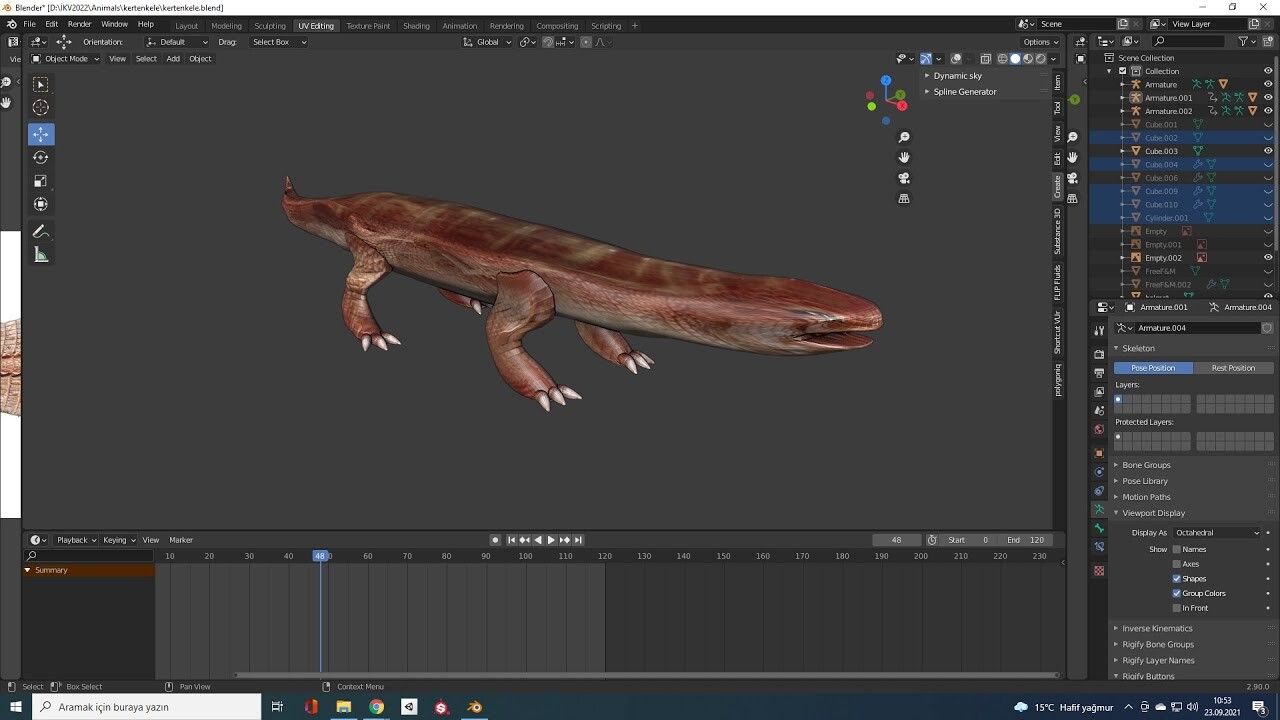Click the viewport zoom magnifier icon
Image resolution: width=1280 pixels, height=720 pixels.
click(904, 137)
